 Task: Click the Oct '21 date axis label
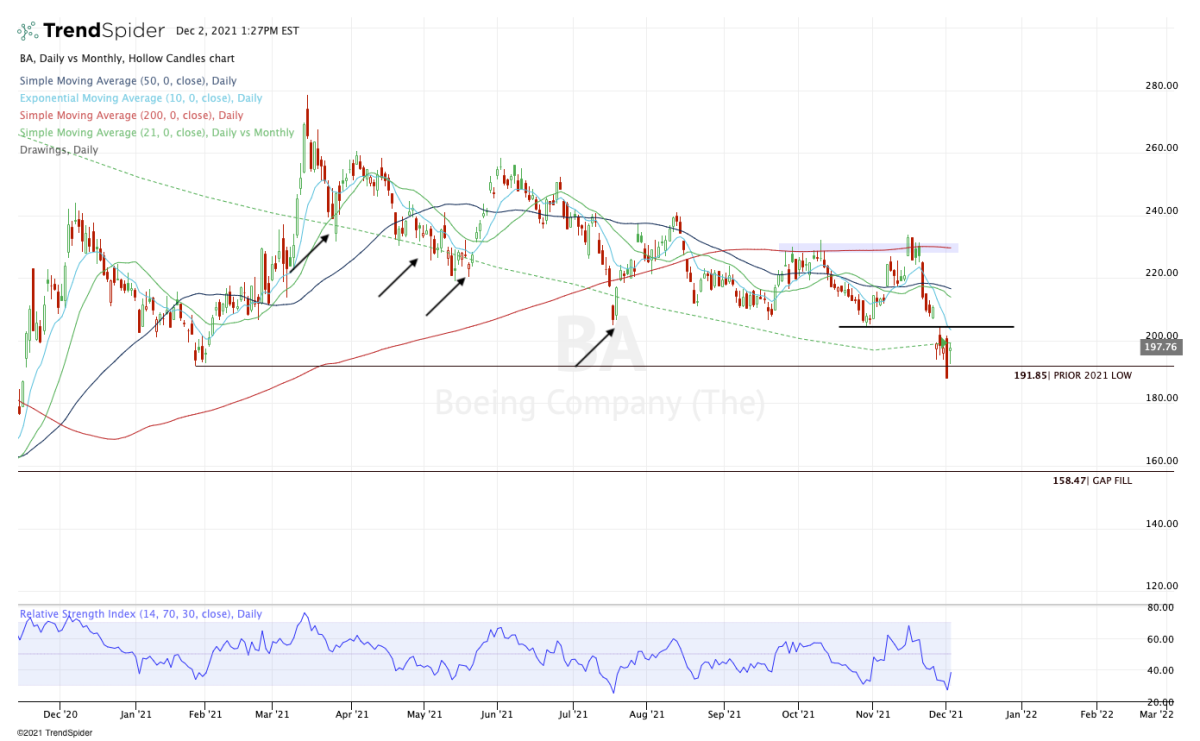pyautogui.click(x=799, y=715)
